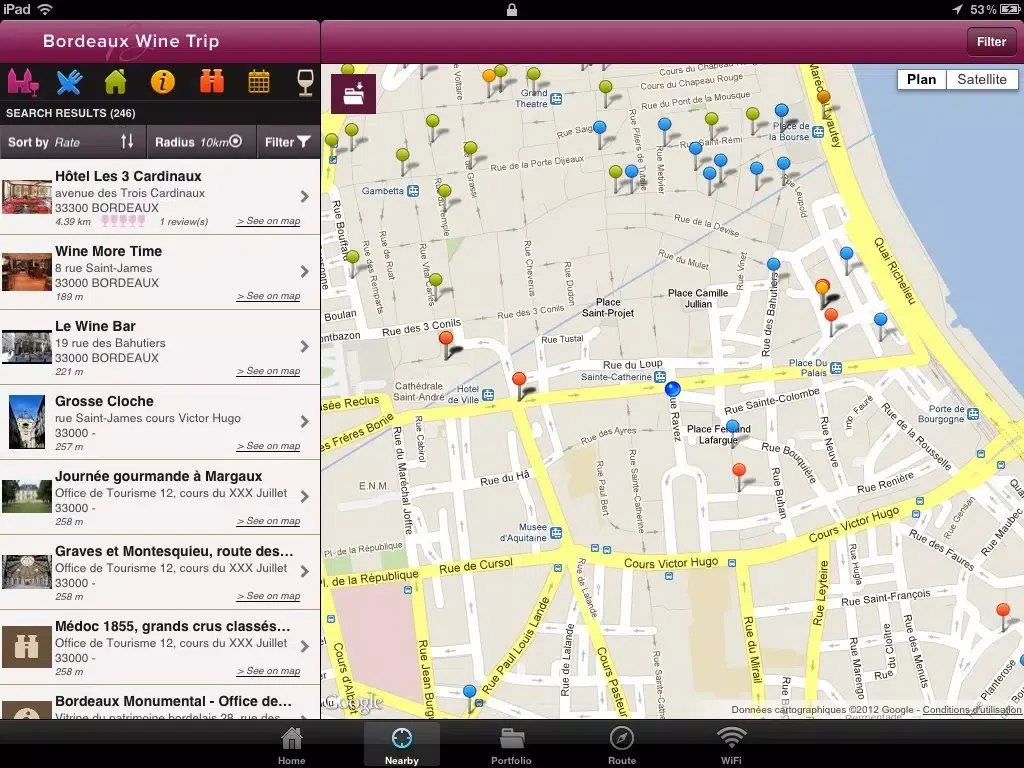Select the restaurants fork and knife icon
1024x768 pixels.
click(x=69, y=82)
